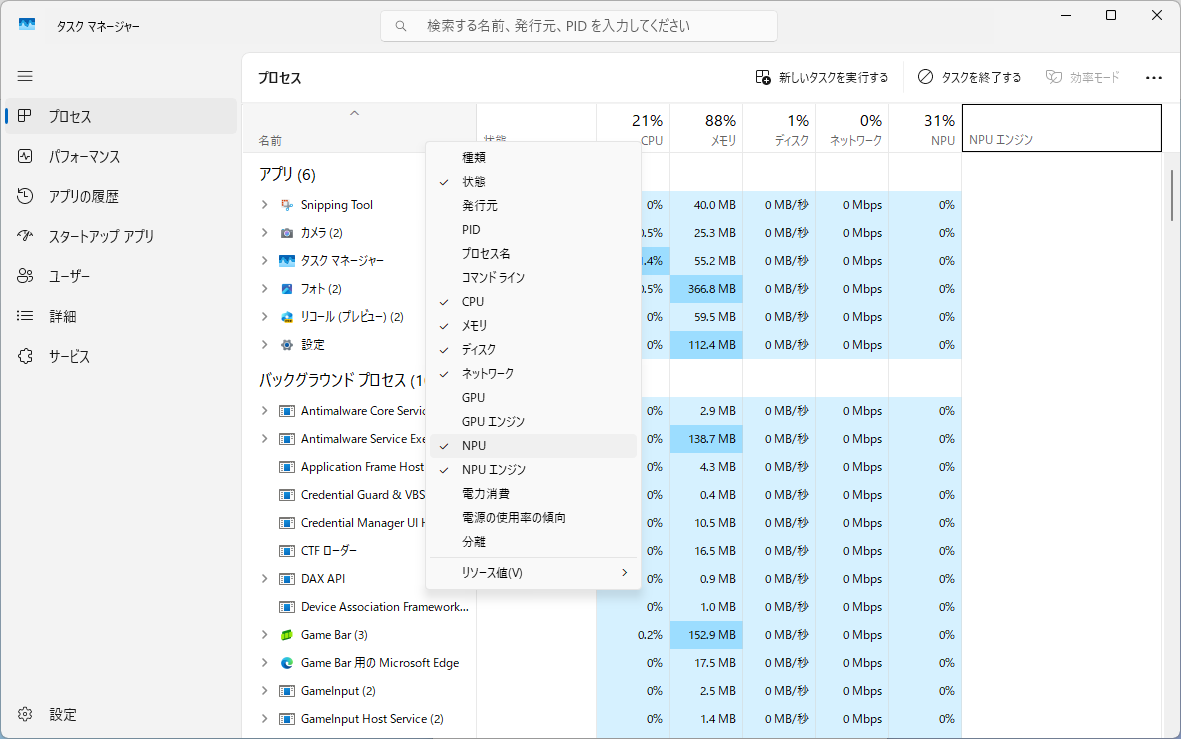Open the サービス (Services) page
The image size is (1181, 739).
(x=121, y=356)
